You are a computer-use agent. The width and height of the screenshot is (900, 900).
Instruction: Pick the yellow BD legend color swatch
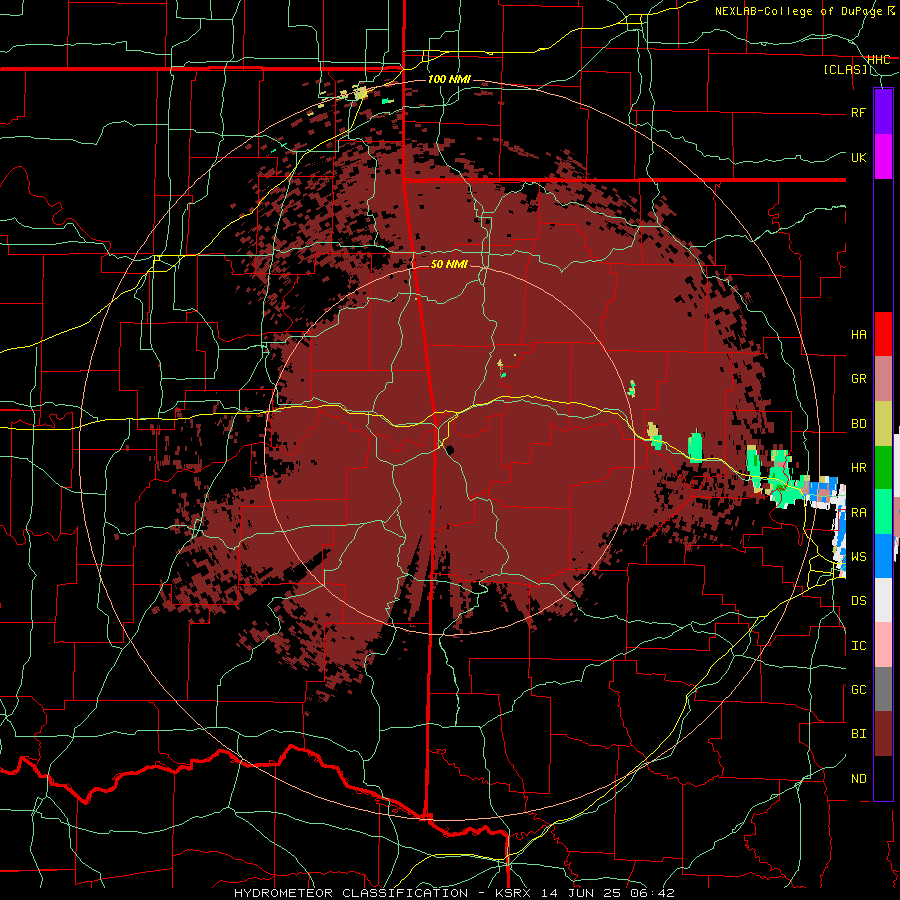[883, 424]
